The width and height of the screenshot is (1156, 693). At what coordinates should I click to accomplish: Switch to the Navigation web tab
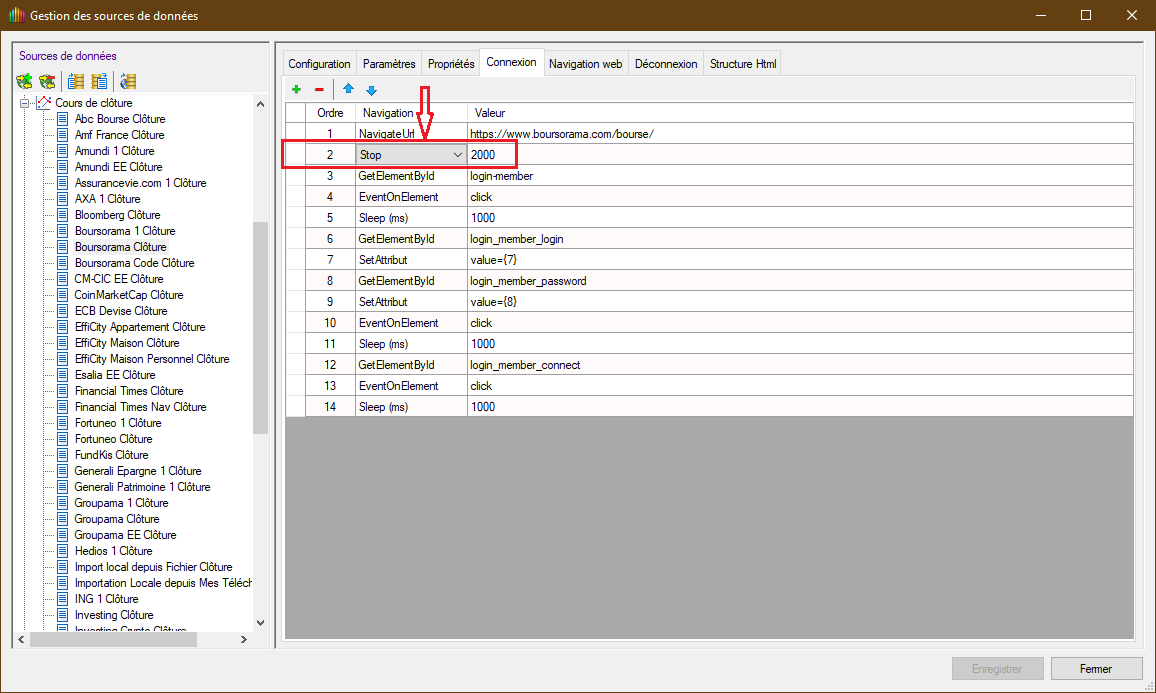pyautogui.click(x=585, y=64)
